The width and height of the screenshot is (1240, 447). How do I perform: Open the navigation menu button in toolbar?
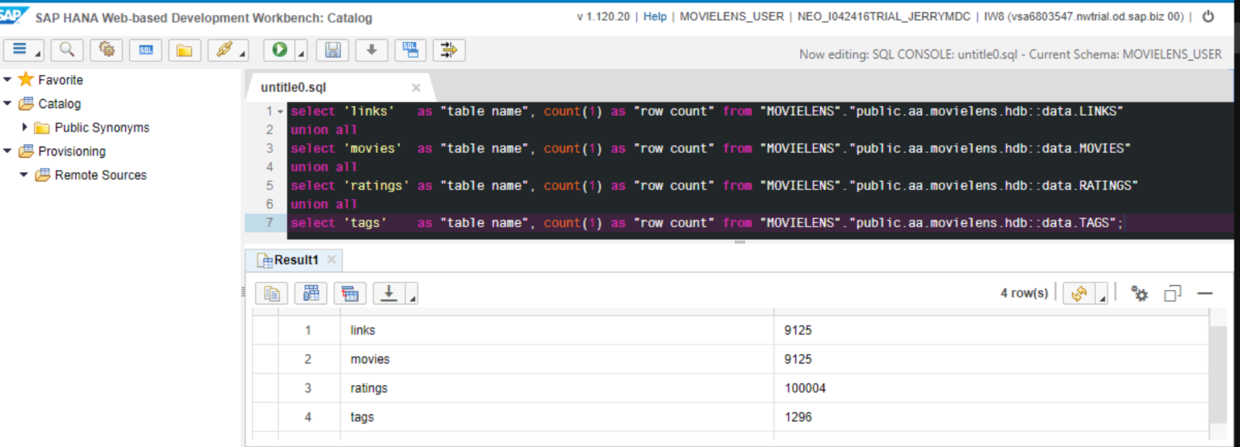tap(24, 50)
